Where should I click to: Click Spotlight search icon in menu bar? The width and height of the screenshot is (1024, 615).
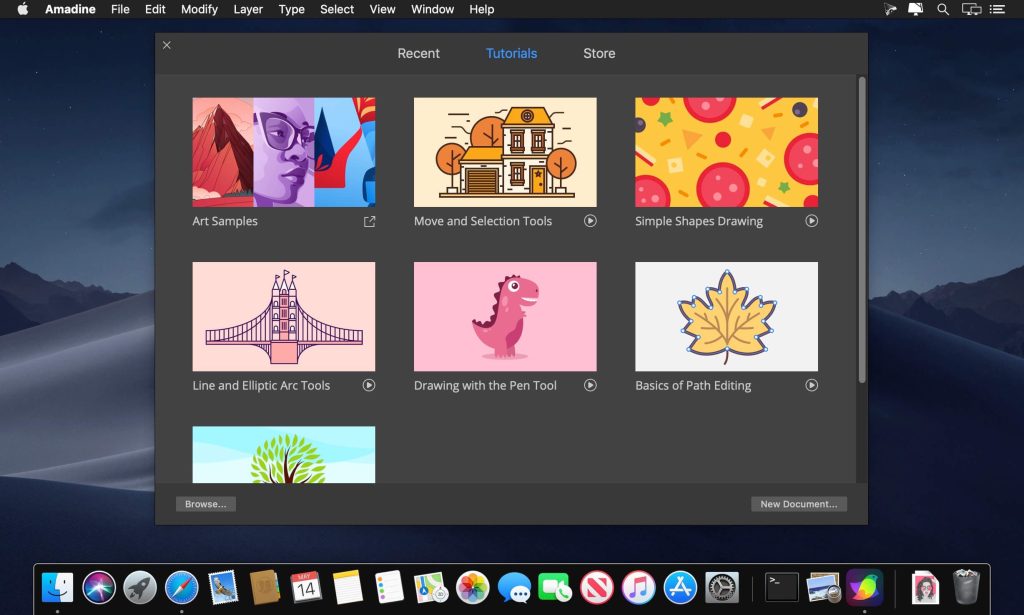[942, 9]
